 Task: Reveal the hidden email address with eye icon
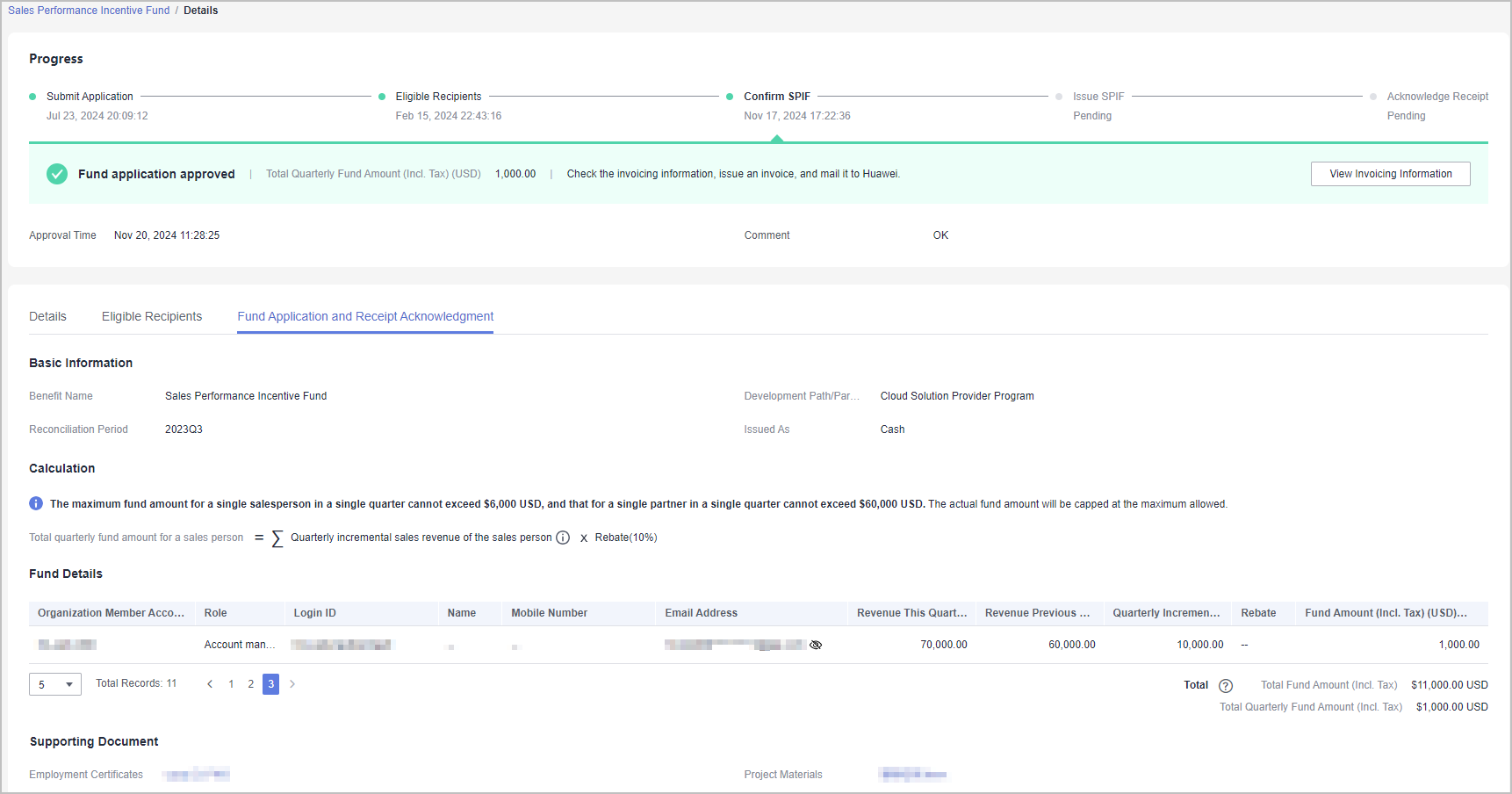(816, 645)
